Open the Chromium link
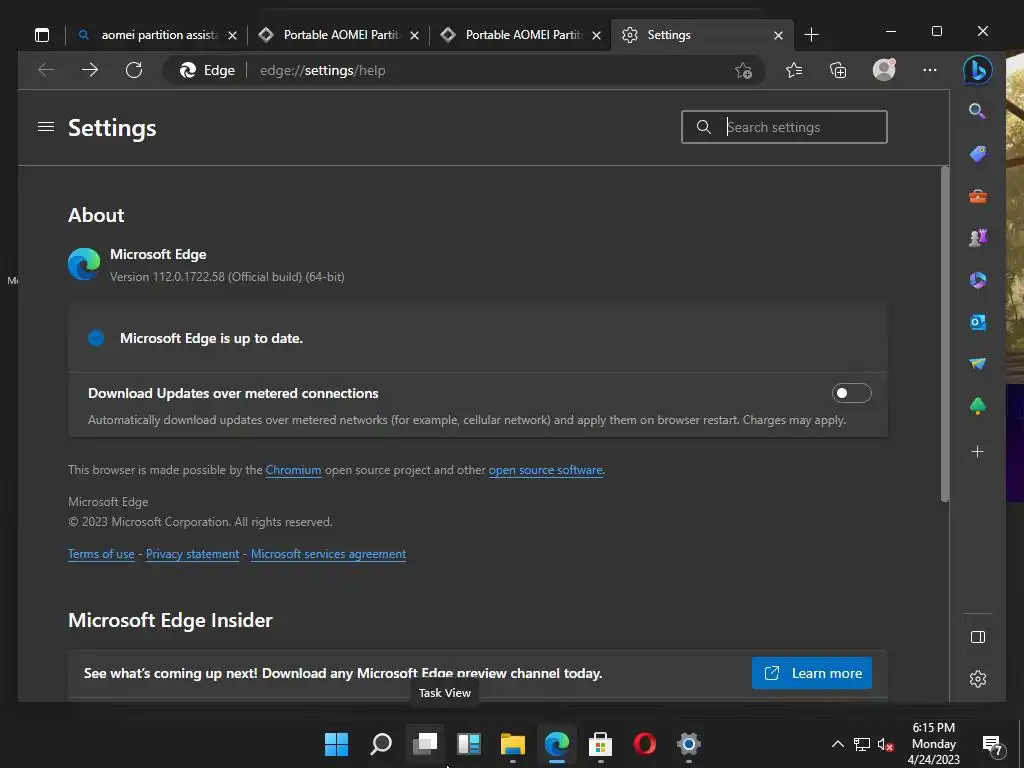 click(x=293, y=470)
